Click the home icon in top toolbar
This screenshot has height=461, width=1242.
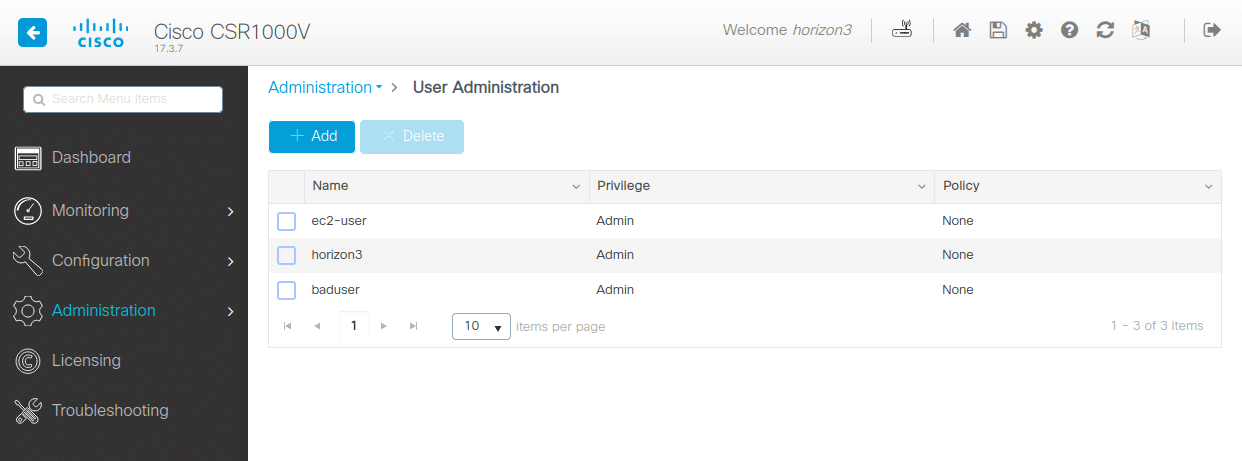pos(962,30)
